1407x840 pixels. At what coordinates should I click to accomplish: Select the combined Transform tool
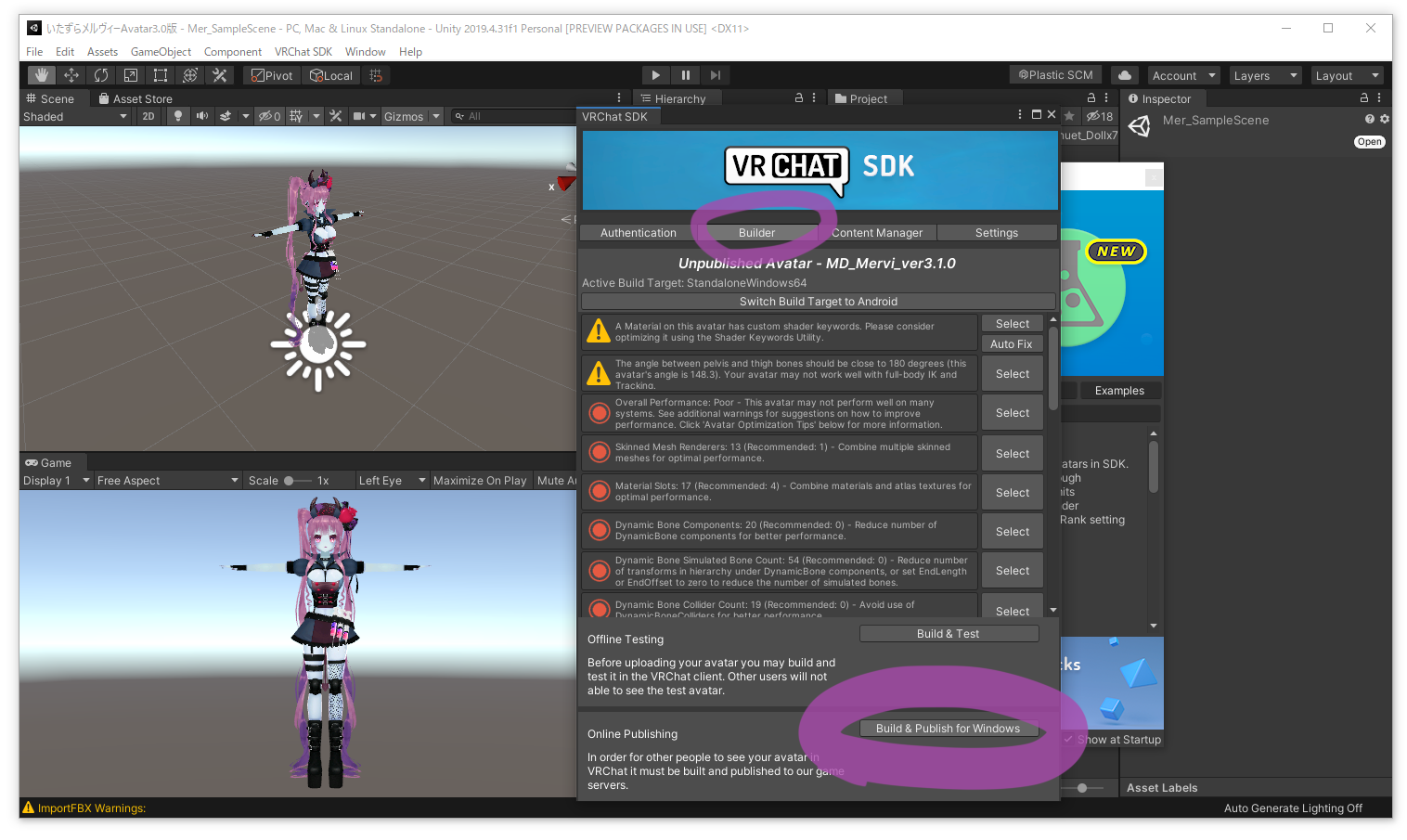189,75
